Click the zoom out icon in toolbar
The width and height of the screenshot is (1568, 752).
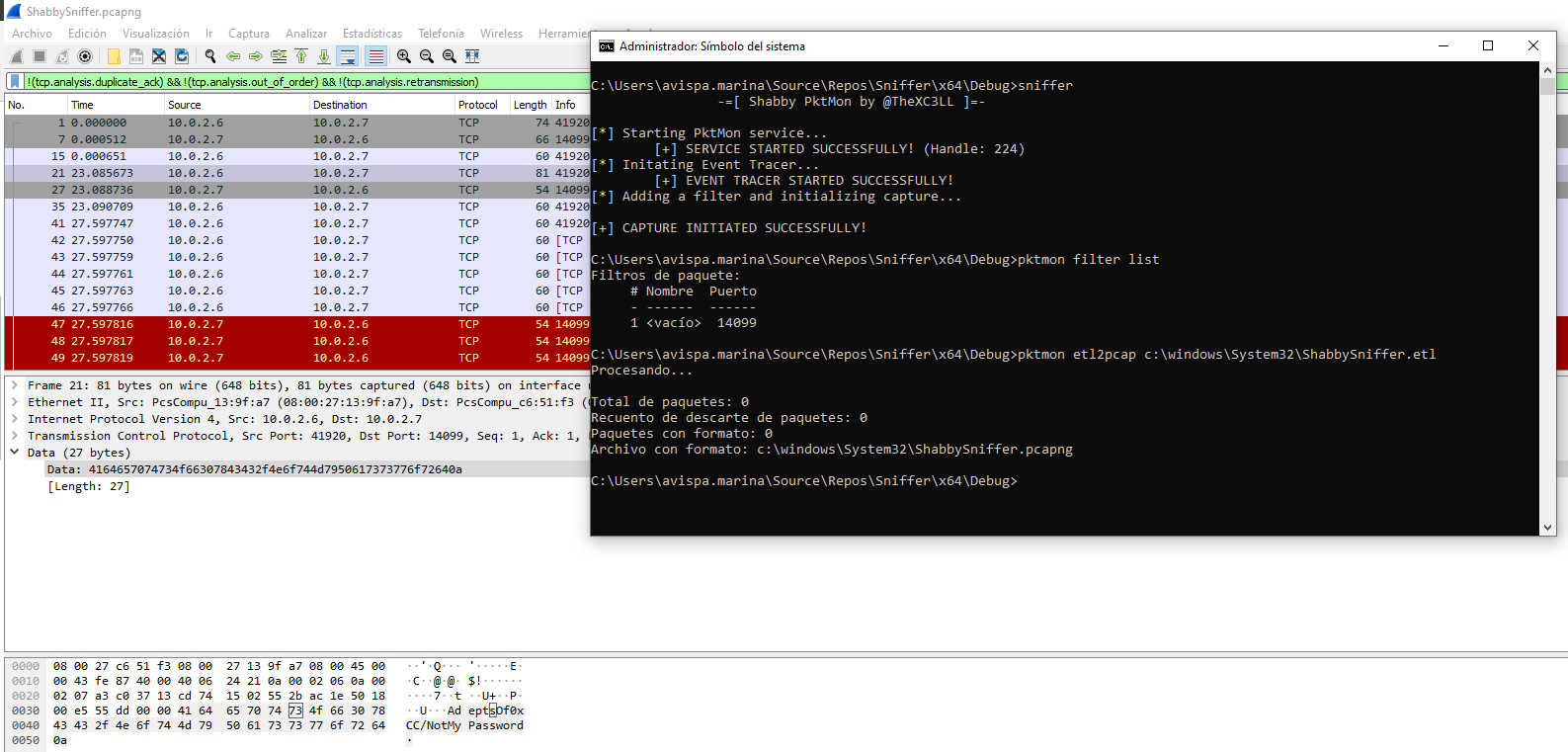[427, 56]
